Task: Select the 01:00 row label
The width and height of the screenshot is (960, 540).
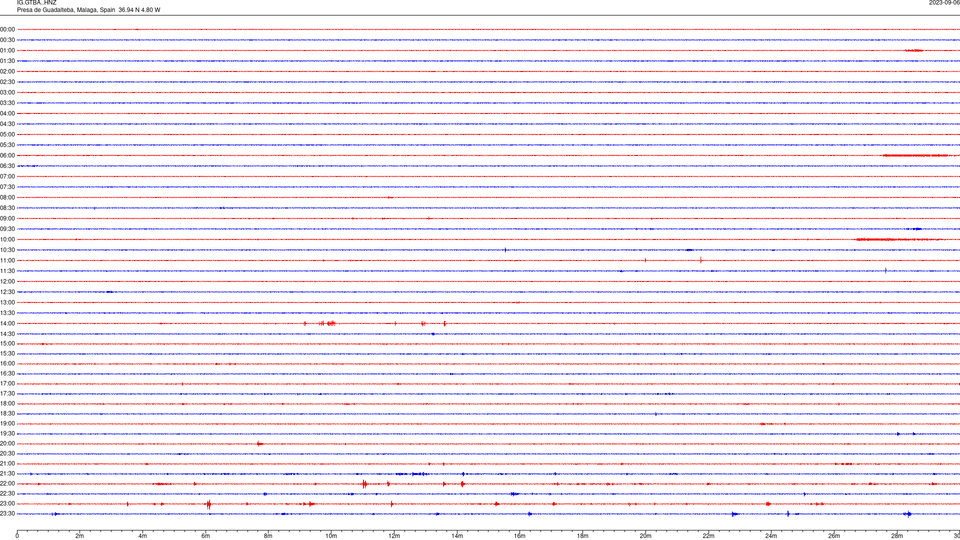Action: pos(7,50)
